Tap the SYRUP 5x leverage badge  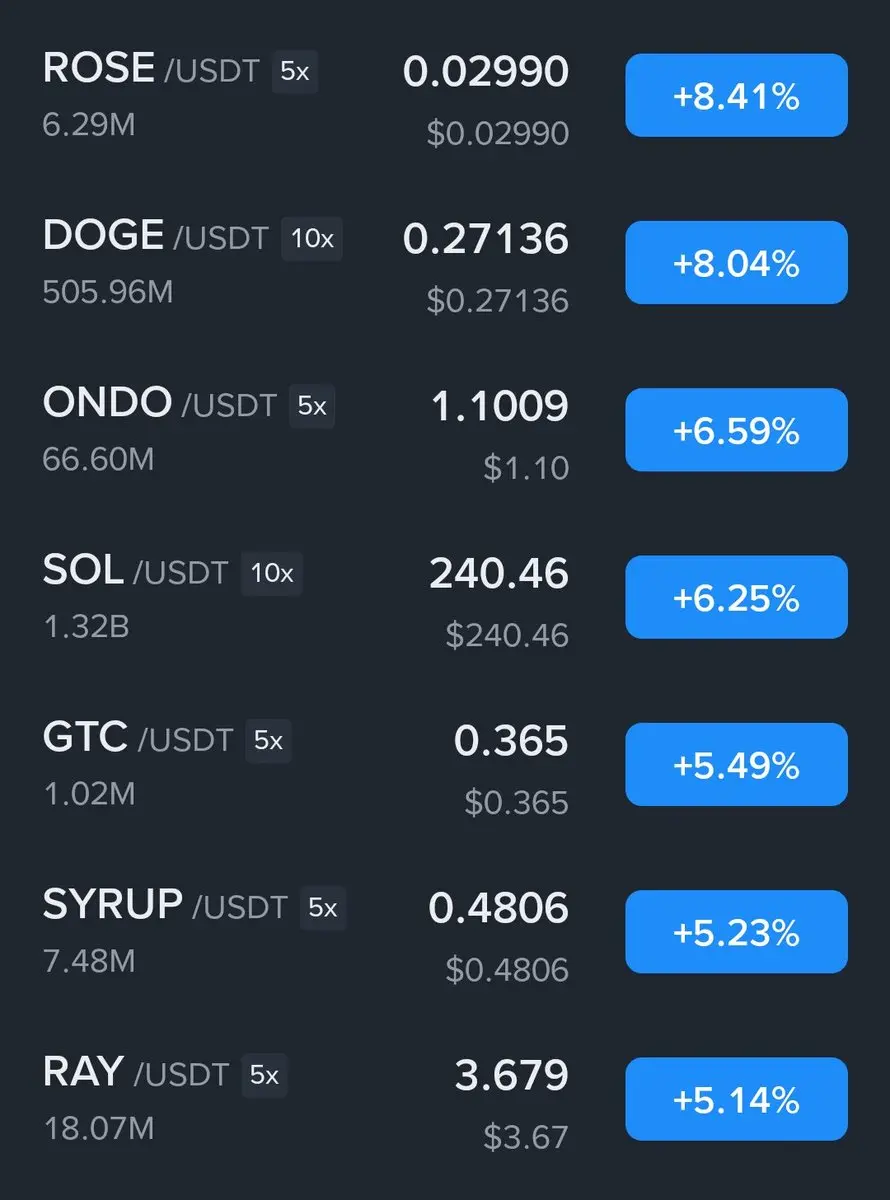click(323, 908)
